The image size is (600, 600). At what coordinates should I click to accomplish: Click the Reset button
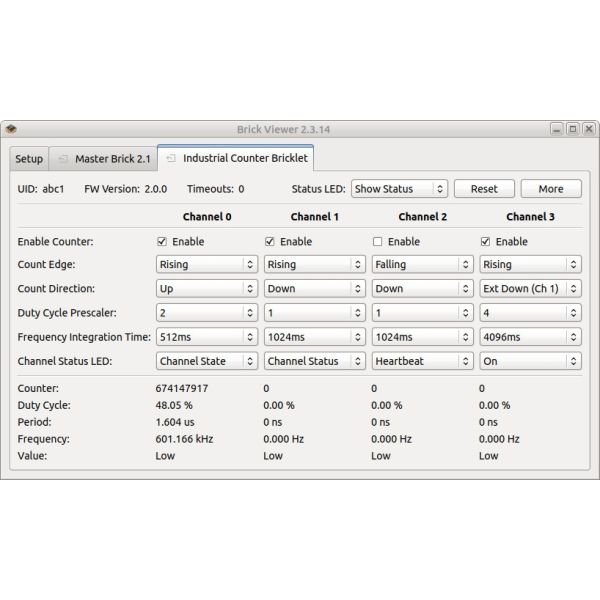click(484, 189)
